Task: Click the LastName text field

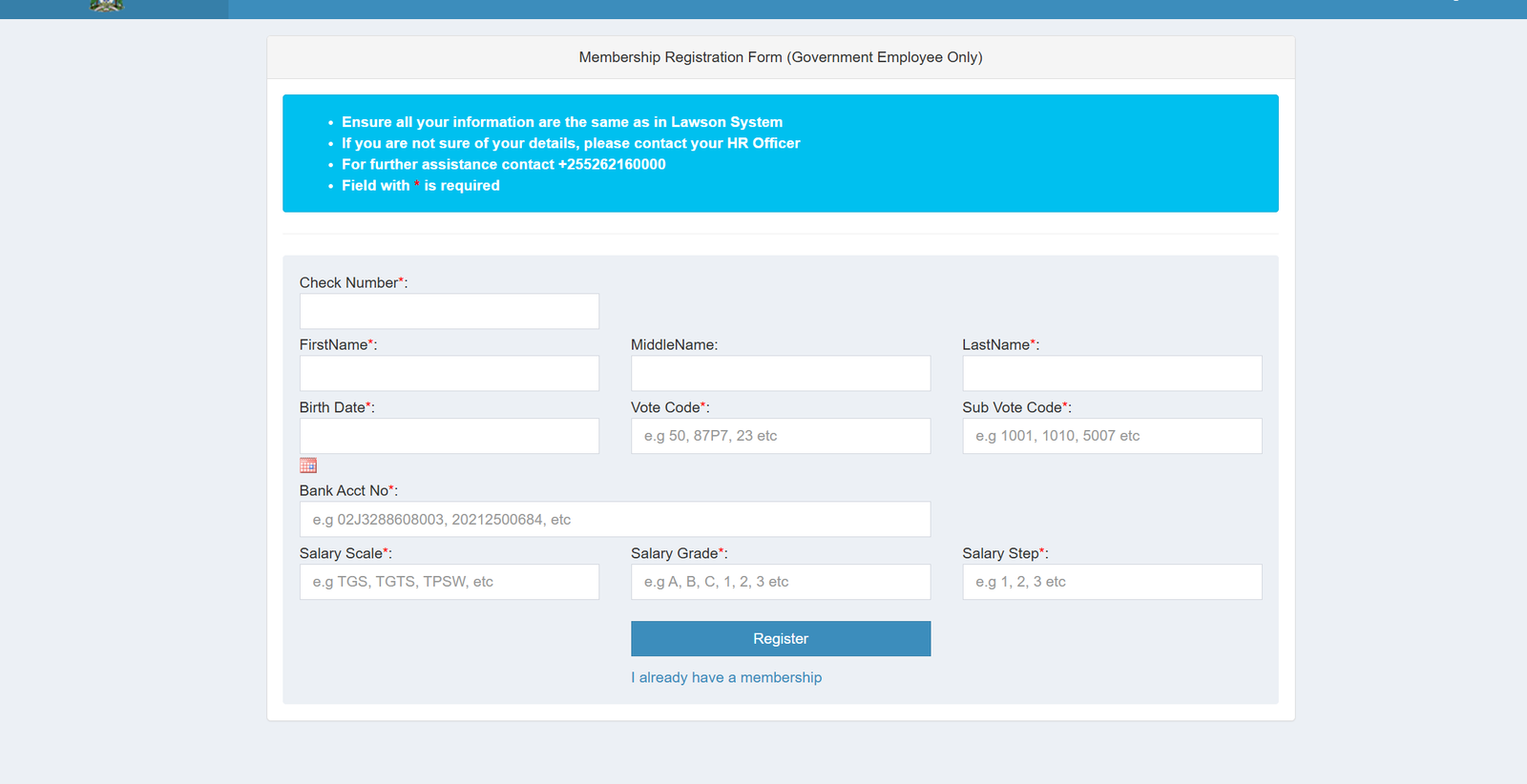Action: point(1111,373)
